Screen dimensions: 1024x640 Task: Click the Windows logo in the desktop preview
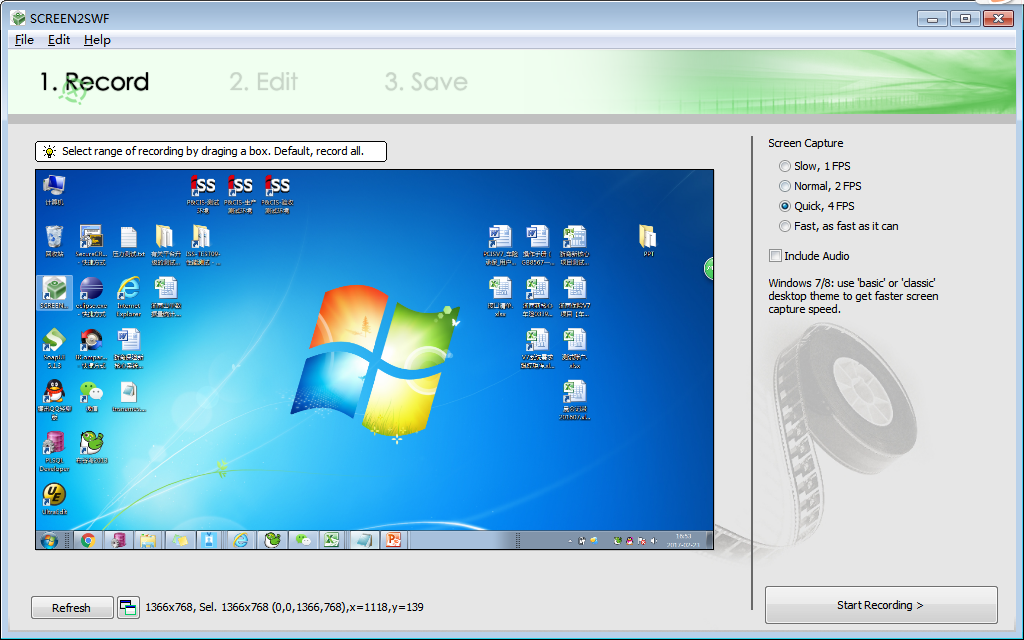(x=375, y=360)
